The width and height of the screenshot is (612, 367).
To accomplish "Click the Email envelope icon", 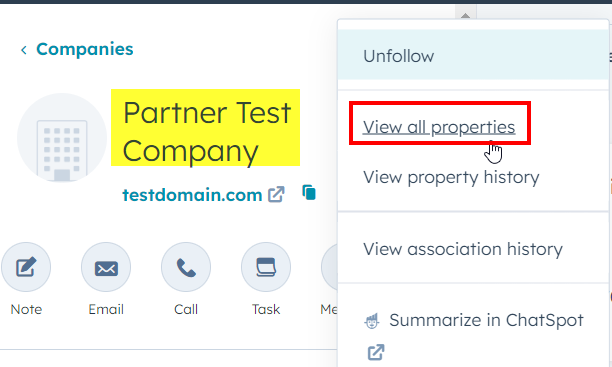I will [106, 267].
